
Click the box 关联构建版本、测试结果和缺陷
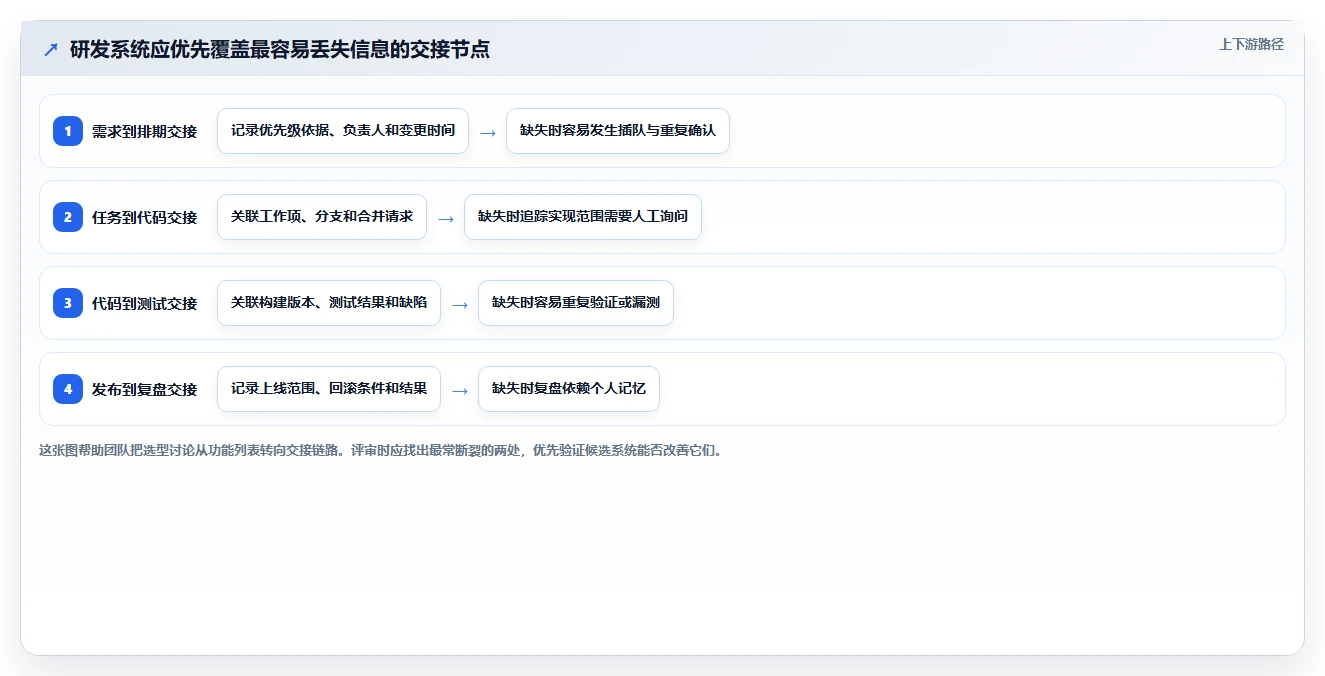point(329,303)
